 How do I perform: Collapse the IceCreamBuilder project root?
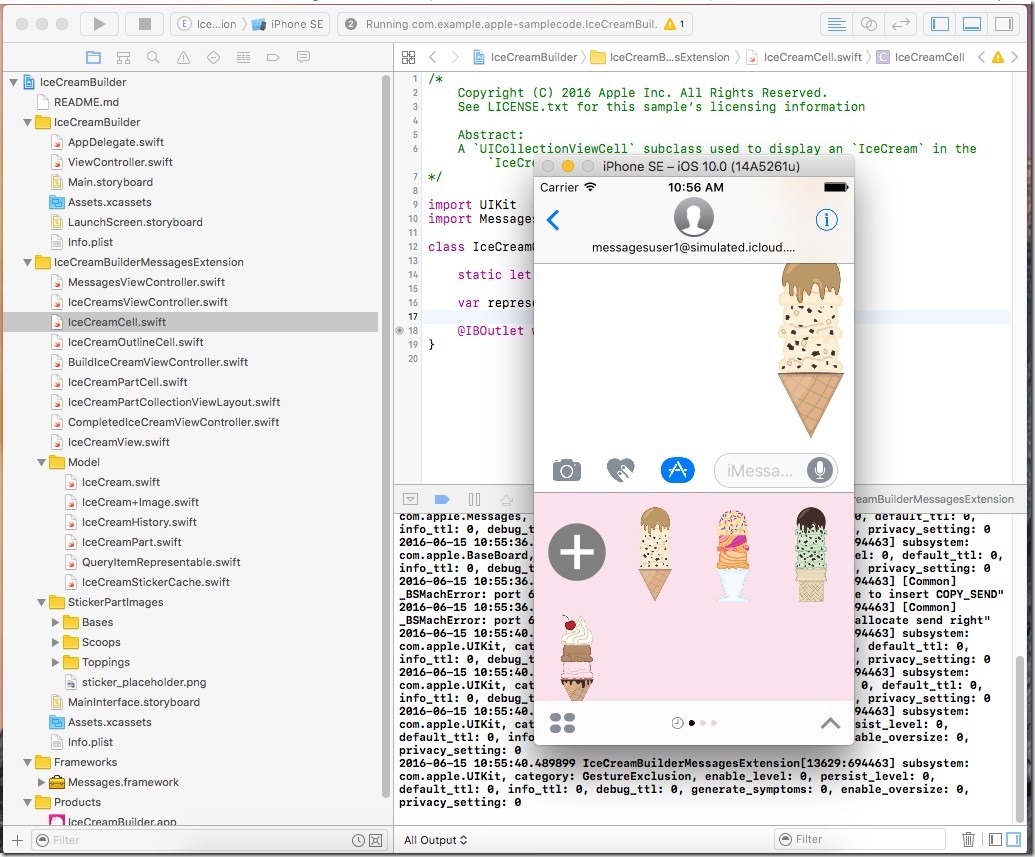(x=13, y=83)
